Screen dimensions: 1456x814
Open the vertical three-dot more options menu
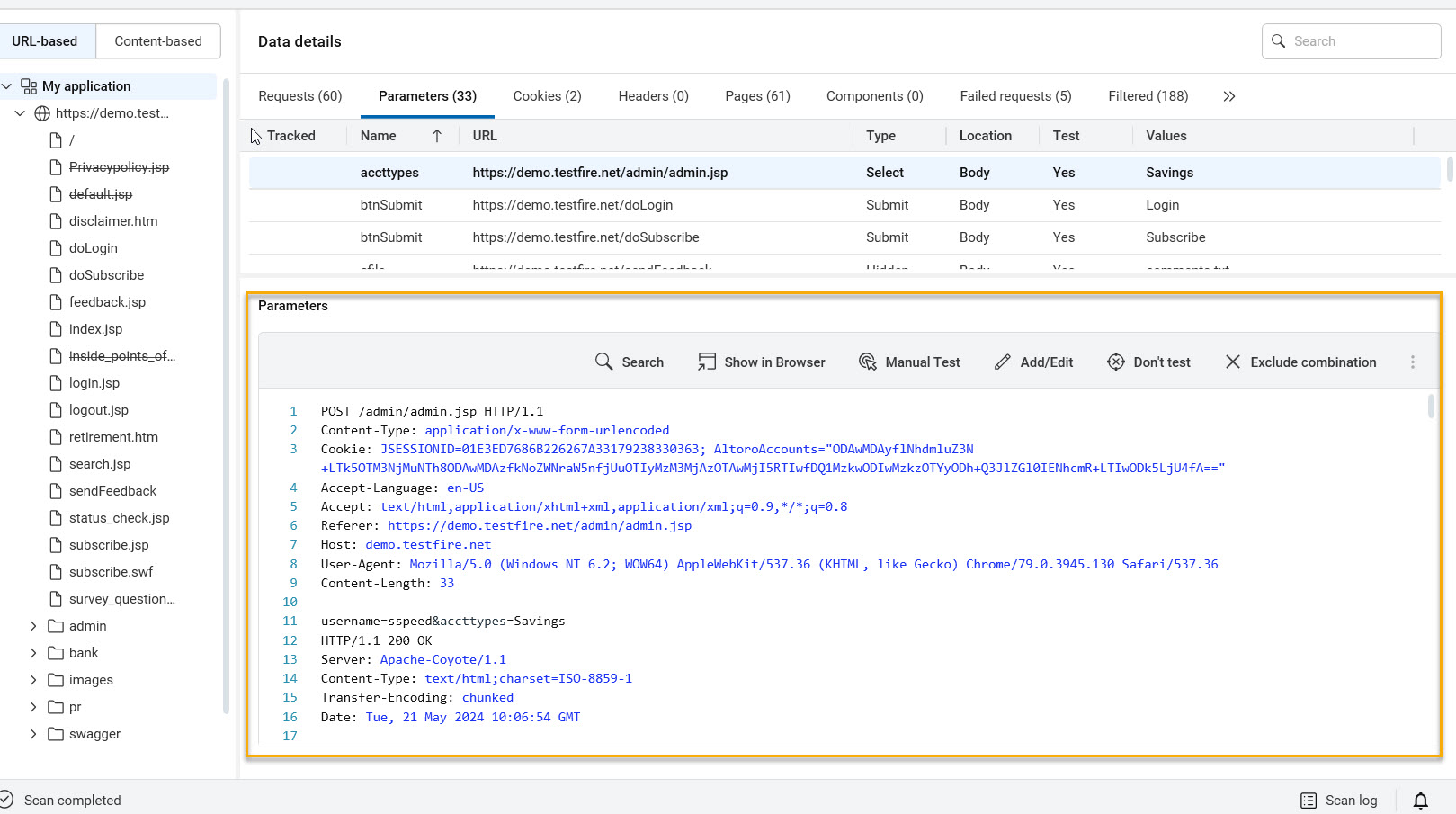[1412, 362]
